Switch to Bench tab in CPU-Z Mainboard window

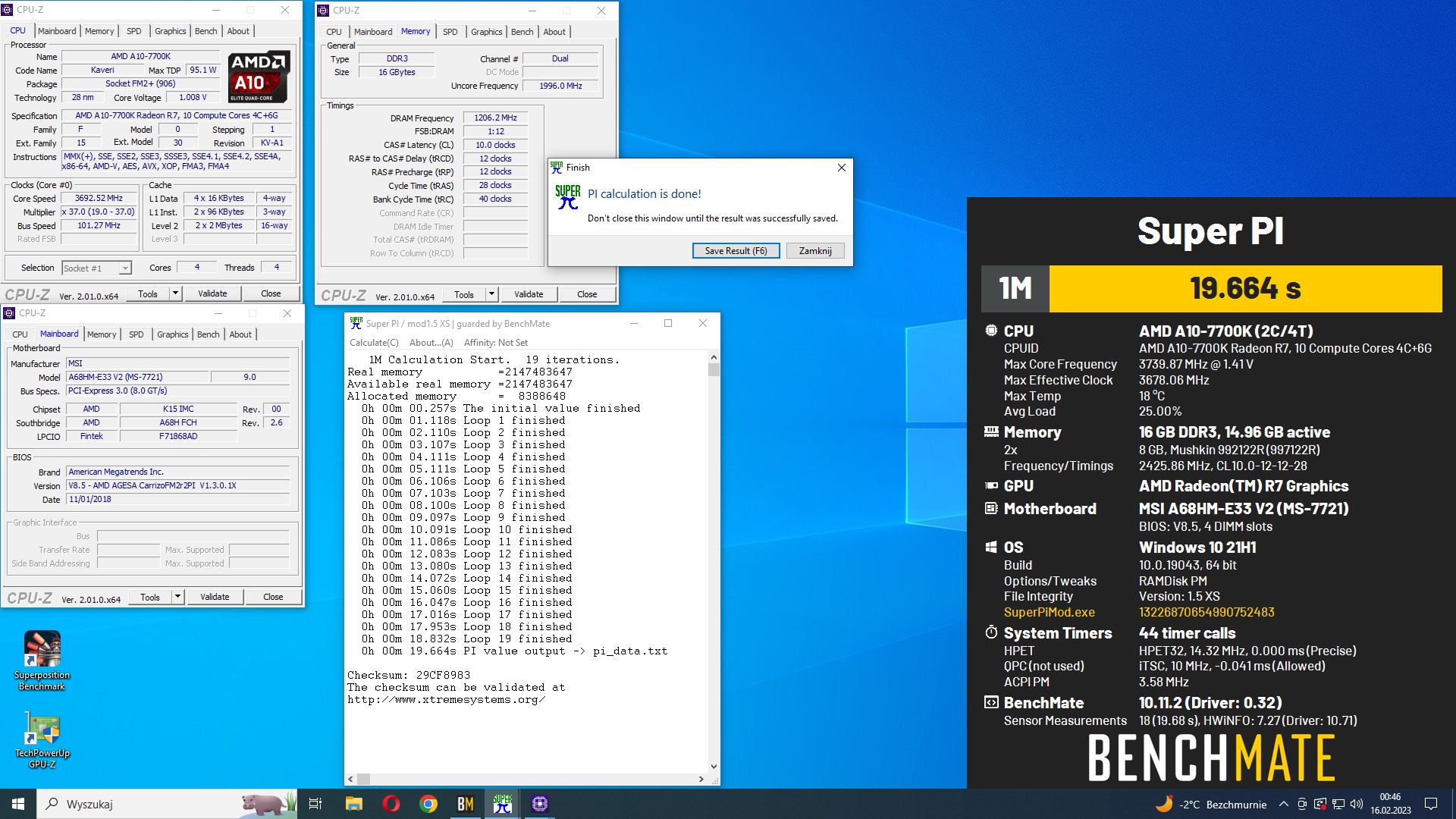pyautogui.click(x=208, y=334)
